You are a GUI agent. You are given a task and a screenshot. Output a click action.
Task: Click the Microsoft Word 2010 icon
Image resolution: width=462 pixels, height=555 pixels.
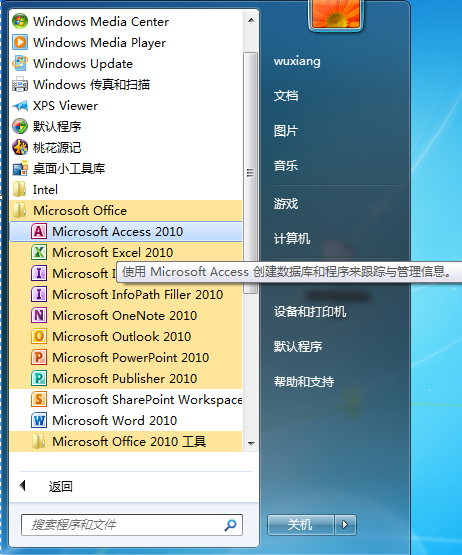click(x=39, y=420)
